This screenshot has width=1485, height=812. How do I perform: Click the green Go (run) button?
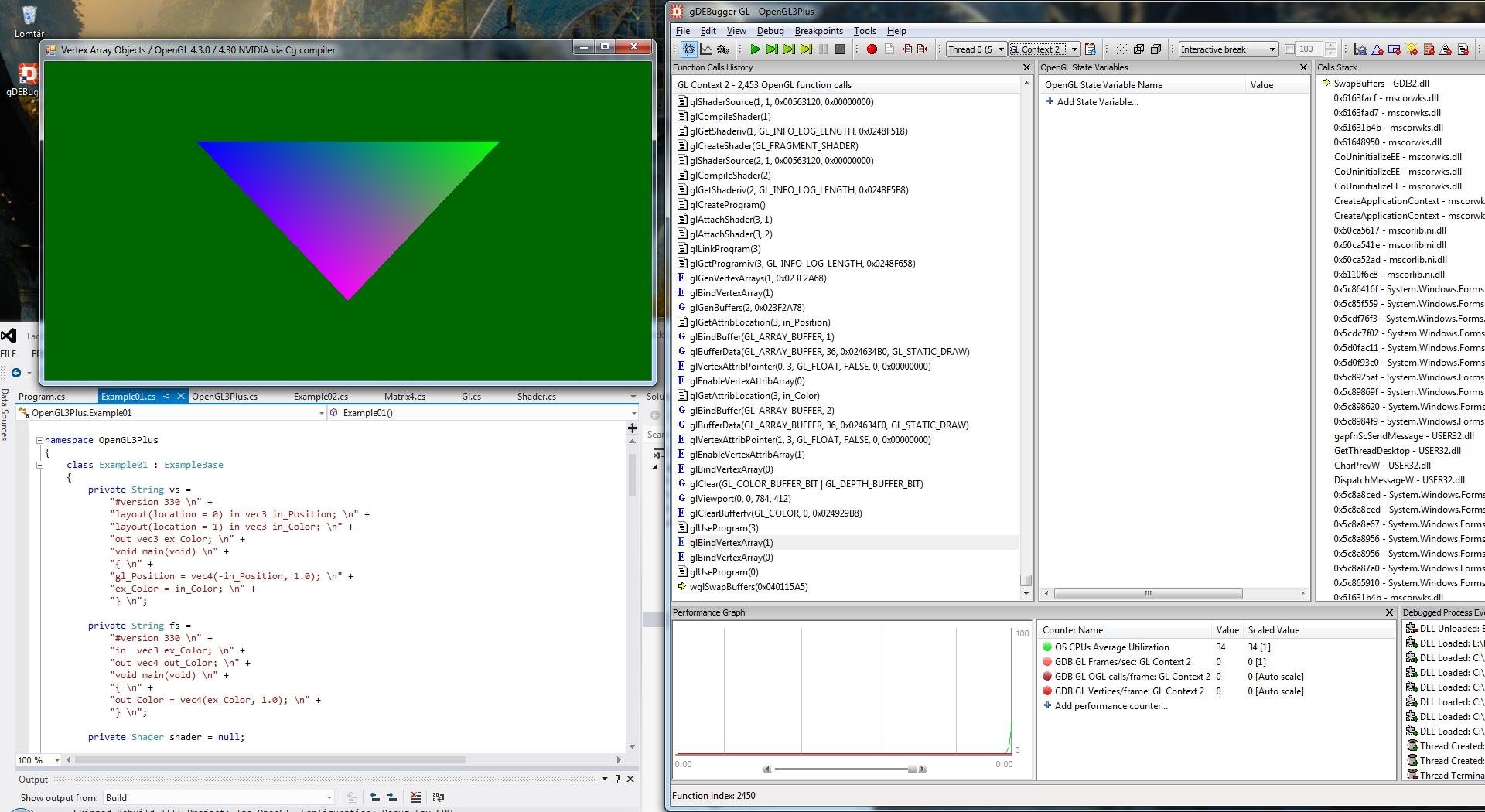pos(756,49)
